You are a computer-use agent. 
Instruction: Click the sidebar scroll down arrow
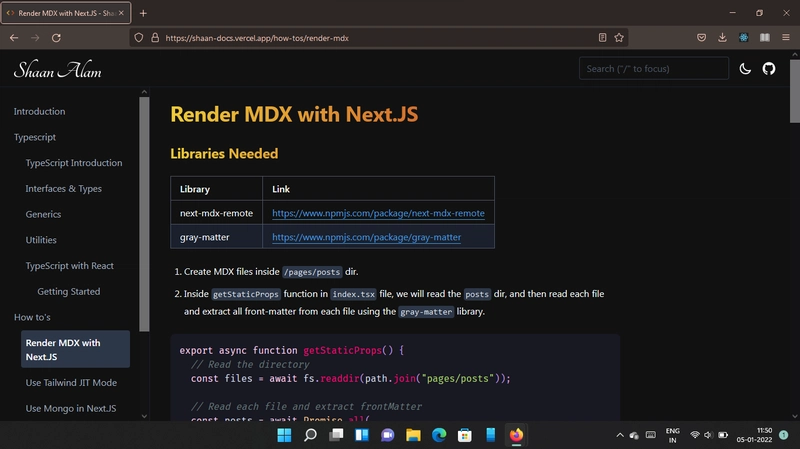pyautogui.click(x=144, y=416)
